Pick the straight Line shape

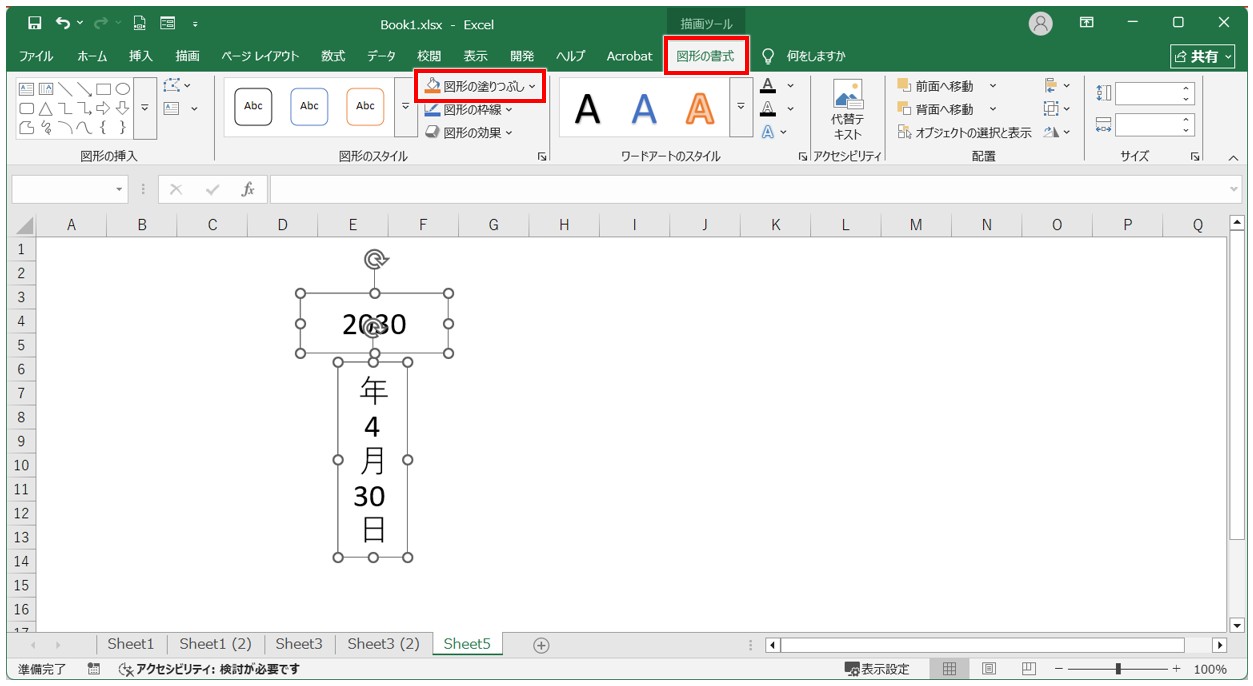[65, 89]
